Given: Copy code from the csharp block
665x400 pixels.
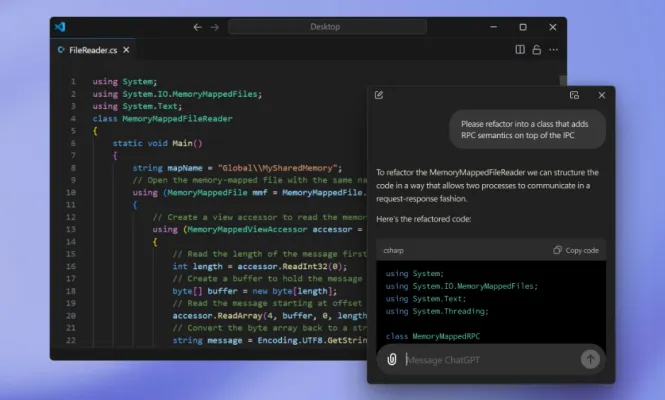Looking at the screenshot, I should click(576, 250).
